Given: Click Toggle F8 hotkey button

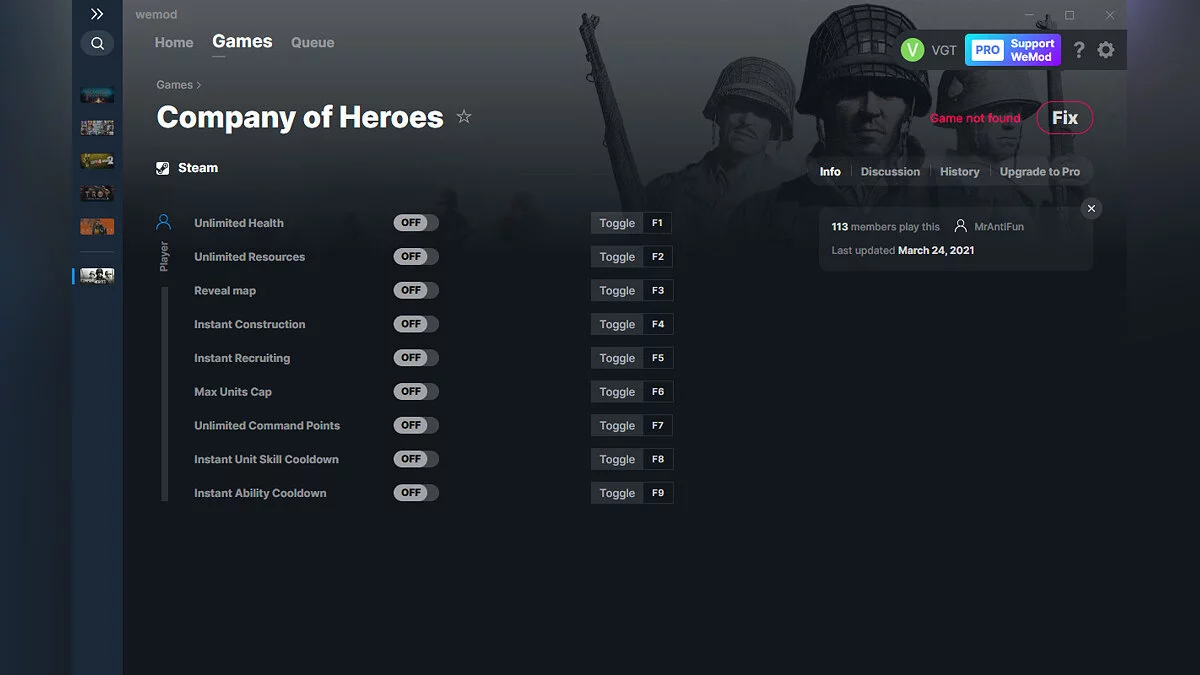Looking at the screenshot, I should pyautogui.click(x=632, y=459).
